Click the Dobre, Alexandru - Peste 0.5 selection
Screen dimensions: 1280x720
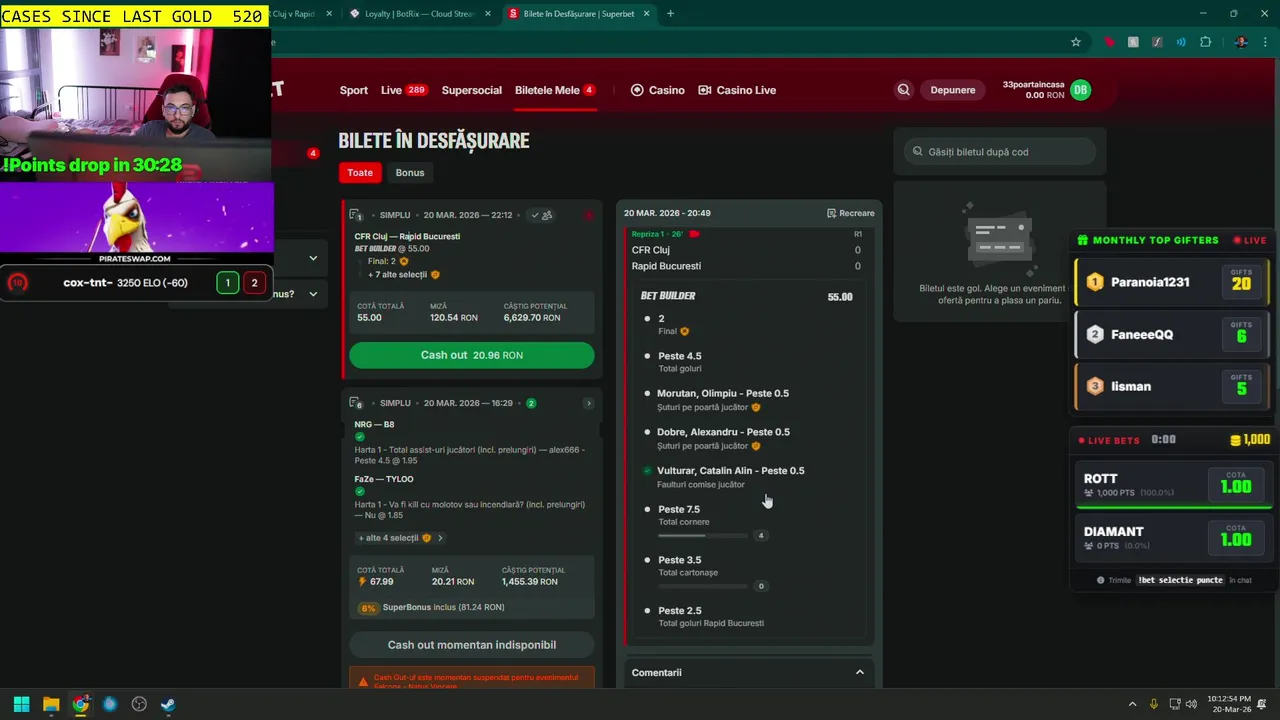(723, 438)
